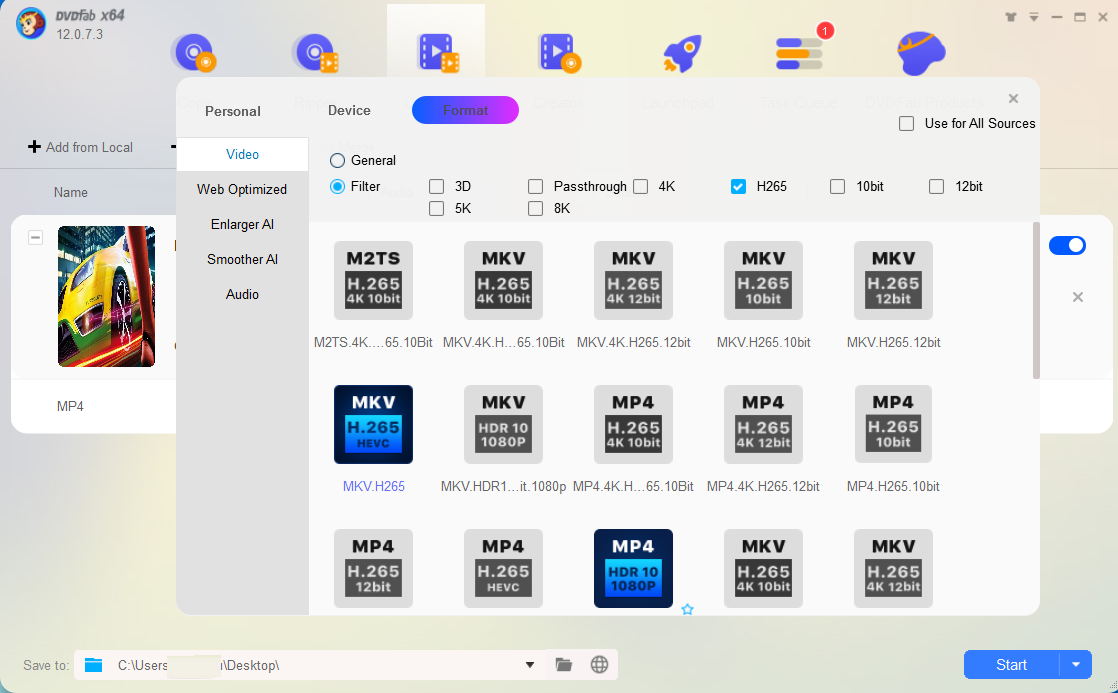Viewport: 1118px width, 693px height.
Task: Open the Launchpad rocket icon
Action: pyautogui.click(x=682, y=53)
